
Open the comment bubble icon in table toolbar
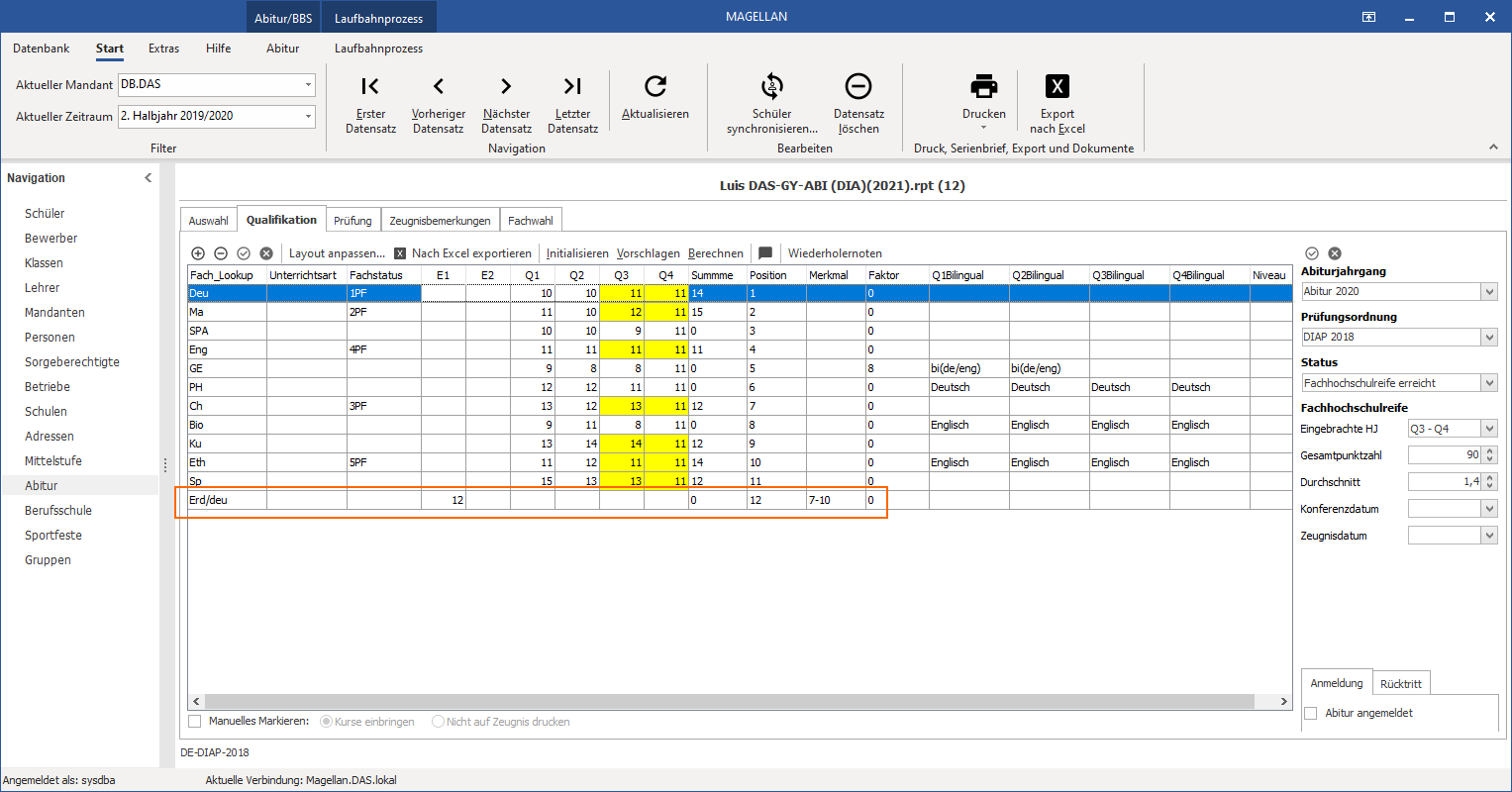(765, 253)
